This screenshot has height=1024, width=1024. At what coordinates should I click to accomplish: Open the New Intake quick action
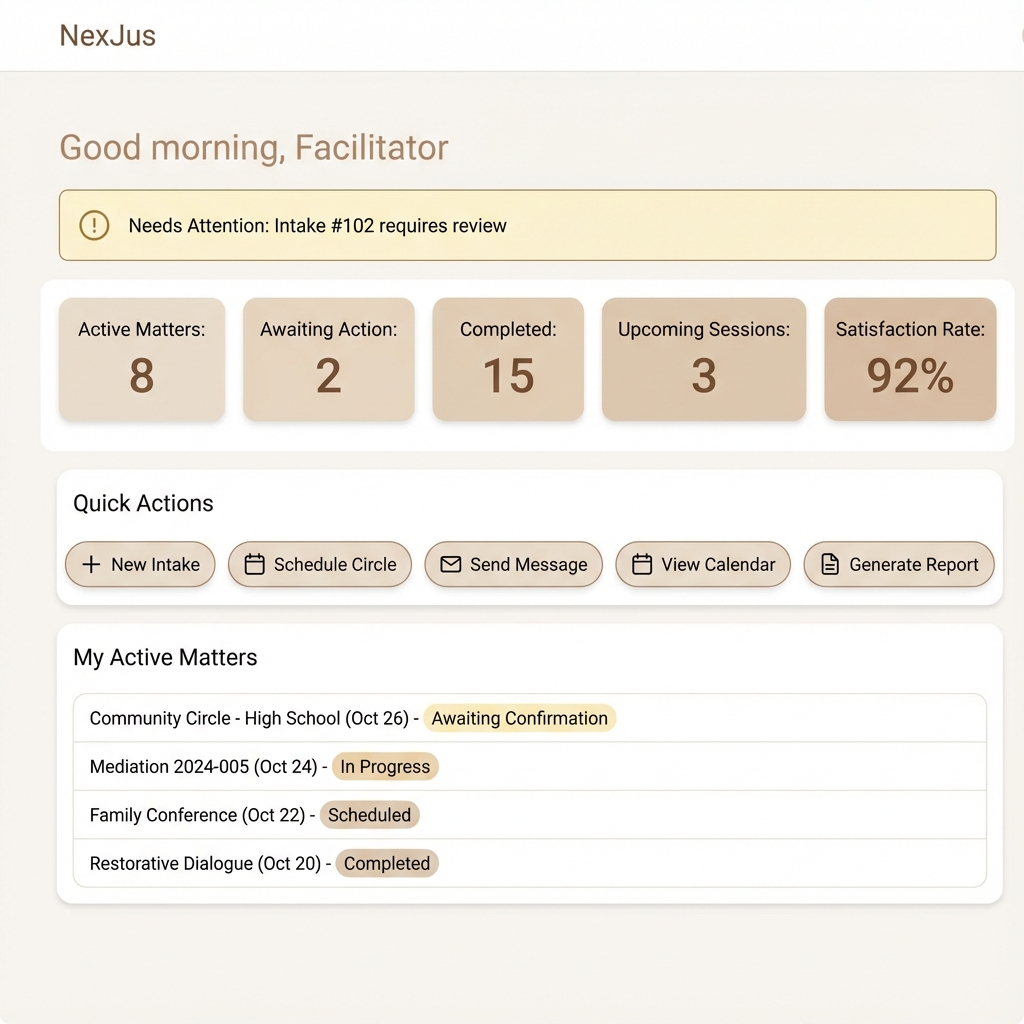pos(140,564)
